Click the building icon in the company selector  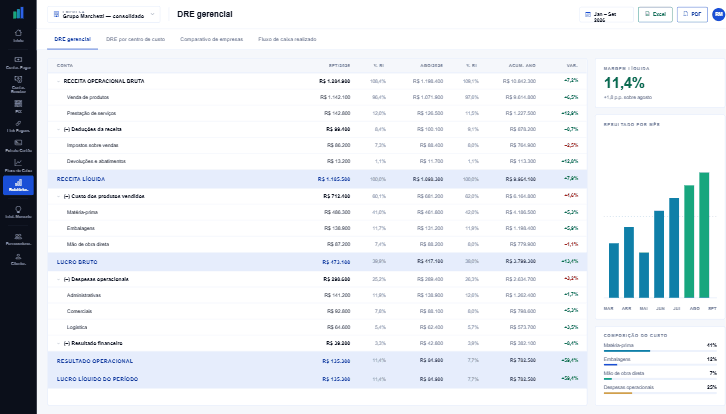coord(56,14)
